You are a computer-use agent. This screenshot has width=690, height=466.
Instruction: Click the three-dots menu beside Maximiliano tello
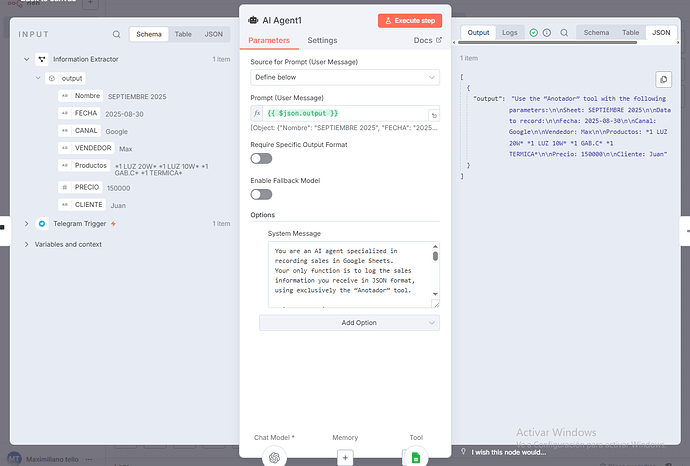tap(89, 459)
